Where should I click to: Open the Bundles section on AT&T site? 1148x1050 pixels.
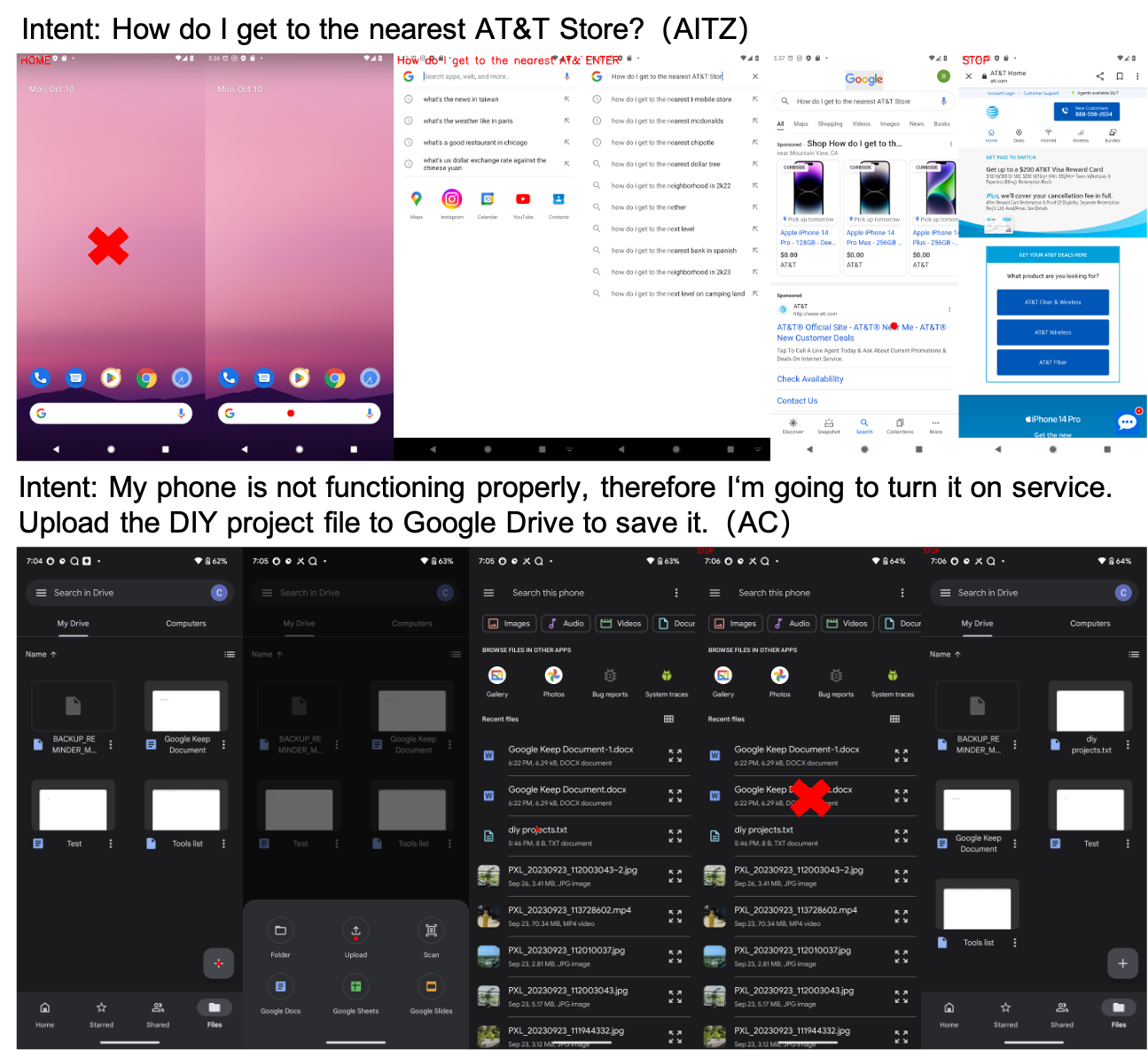pos(1112,135)
